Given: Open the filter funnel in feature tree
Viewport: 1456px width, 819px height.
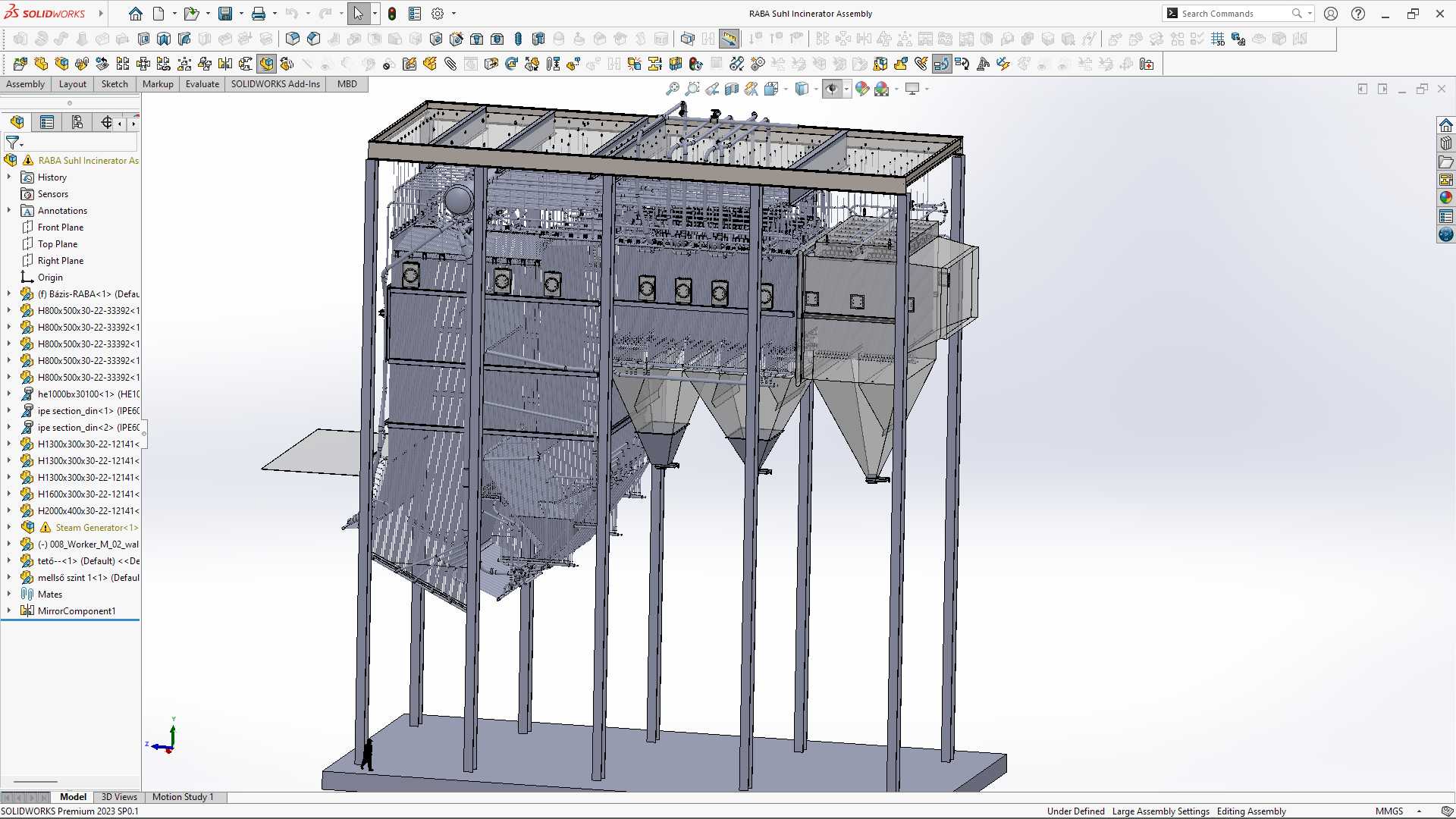Looking at the screenshot, I should pyautogui.click(x=13, y=143).
